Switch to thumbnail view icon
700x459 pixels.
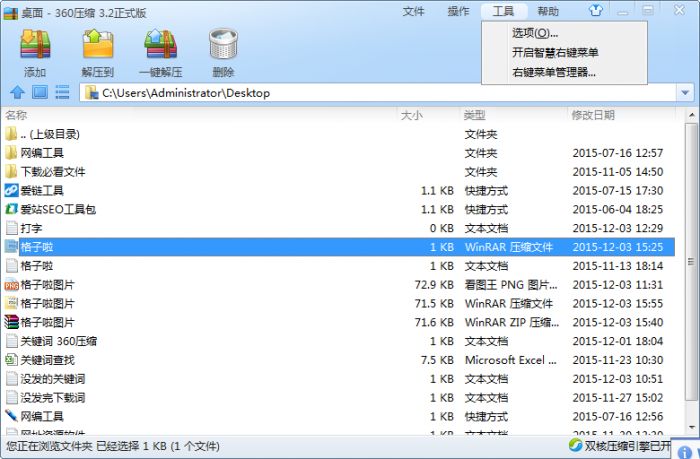tap(40, 93)
